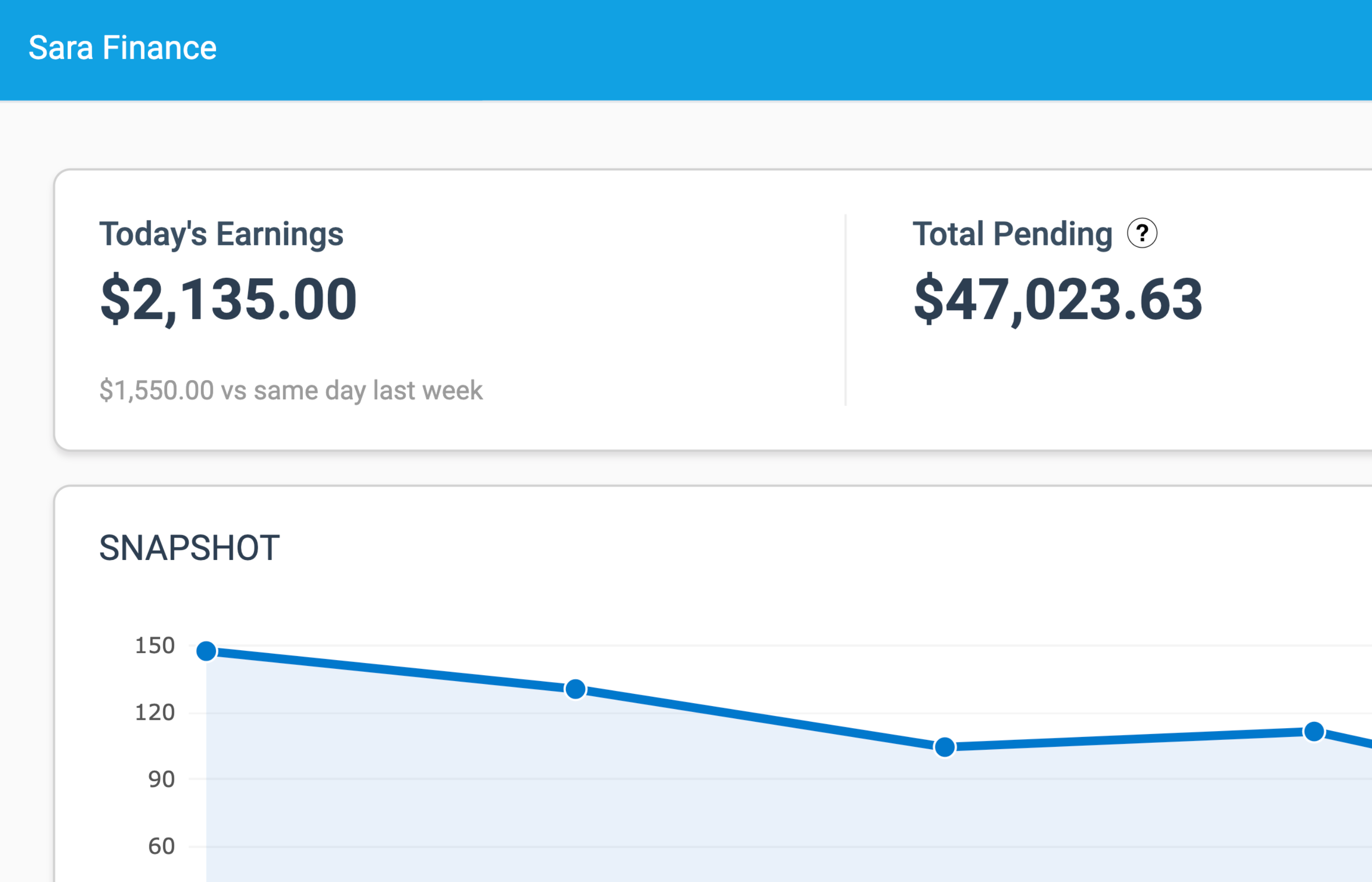Click the line segment between second and third points

pyautogui.click(x=760, y=718)
